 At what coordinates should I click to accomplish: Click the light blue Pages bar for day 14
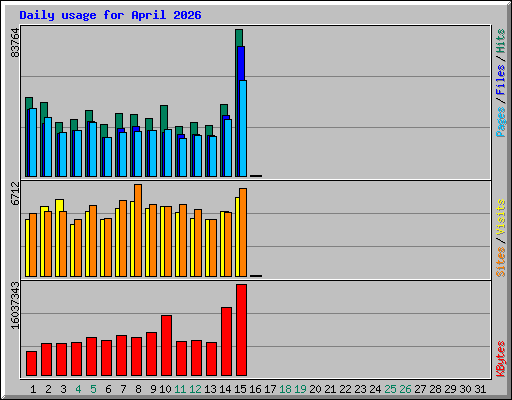(228, 148)
